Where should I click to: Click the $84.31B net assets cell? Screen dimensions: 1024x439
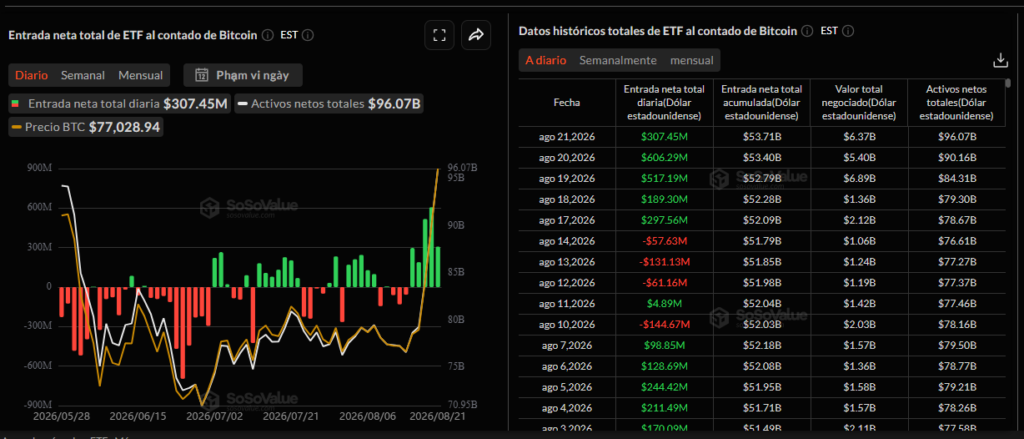click(956, 178)
